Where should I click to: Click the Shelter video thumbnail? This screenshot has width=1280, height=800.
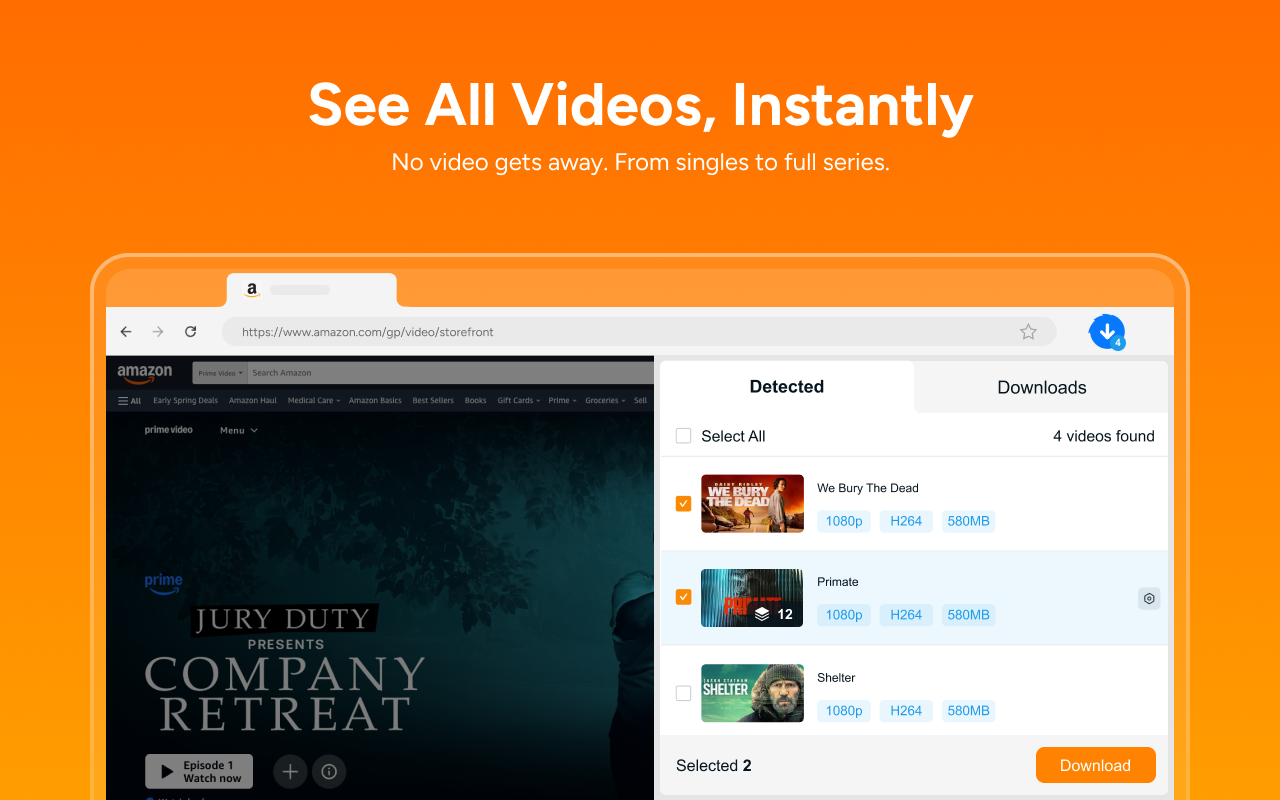(753, 693)
